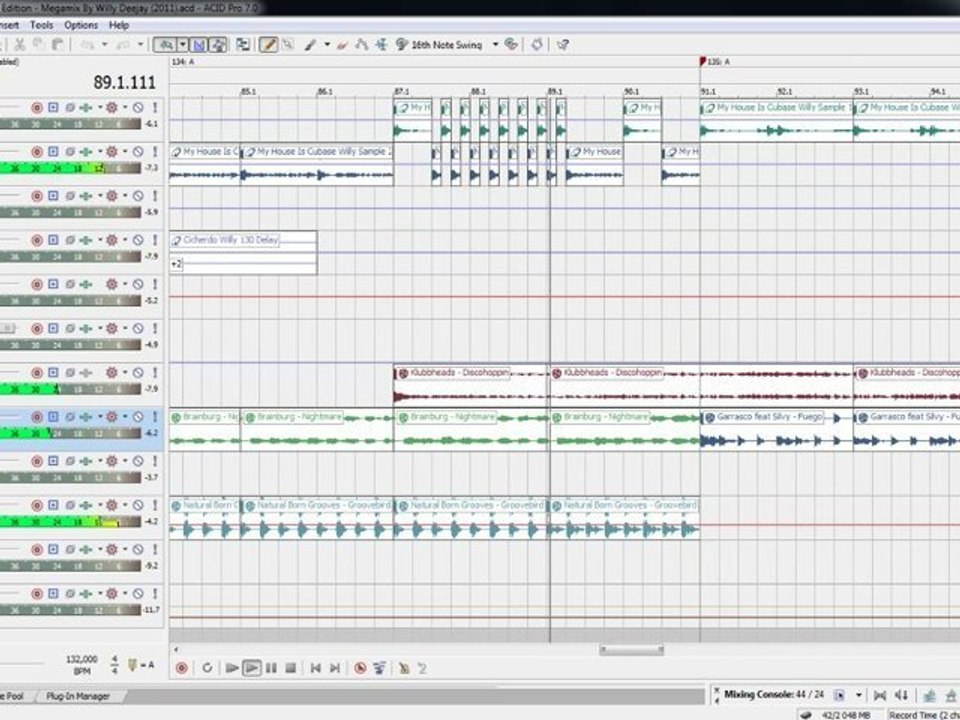Select the Draw pencil tool

point(268,45)
